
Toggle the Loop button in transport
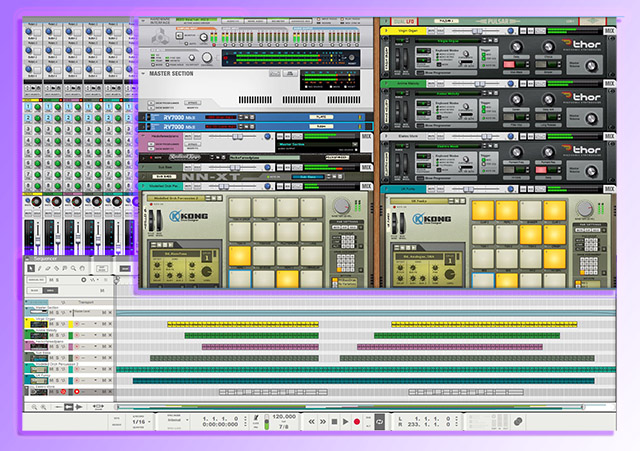click(x=378, y=422)
